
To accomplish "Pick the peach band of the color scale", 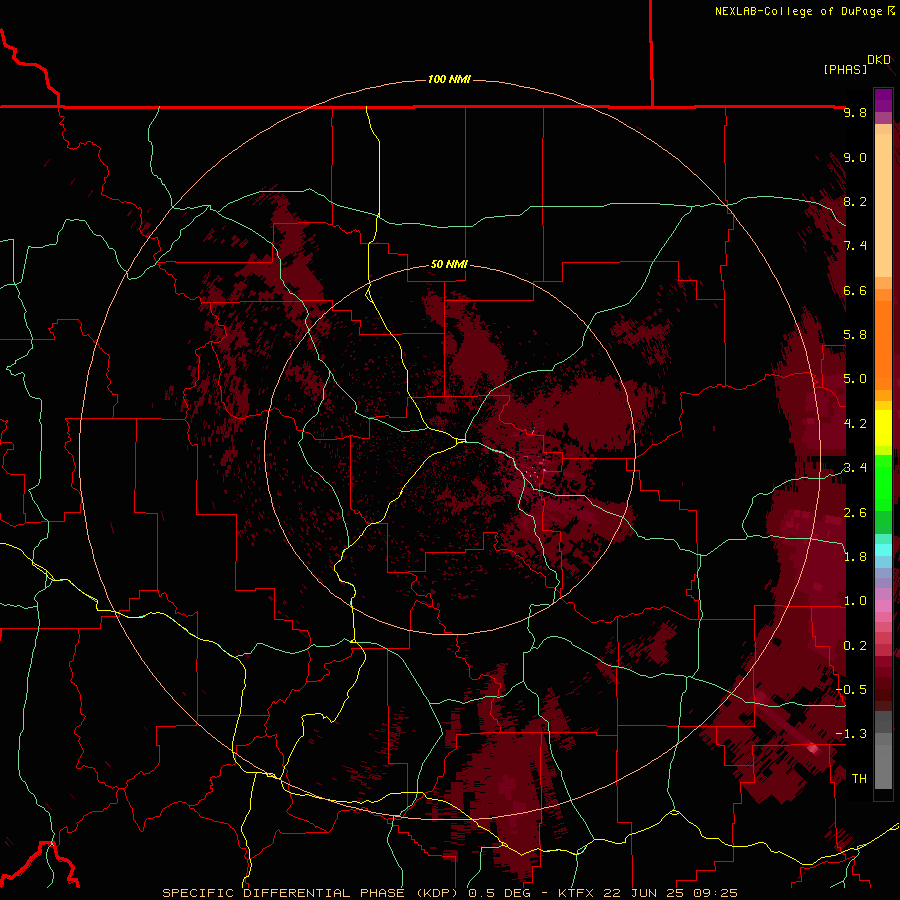I will coord(883,207).
